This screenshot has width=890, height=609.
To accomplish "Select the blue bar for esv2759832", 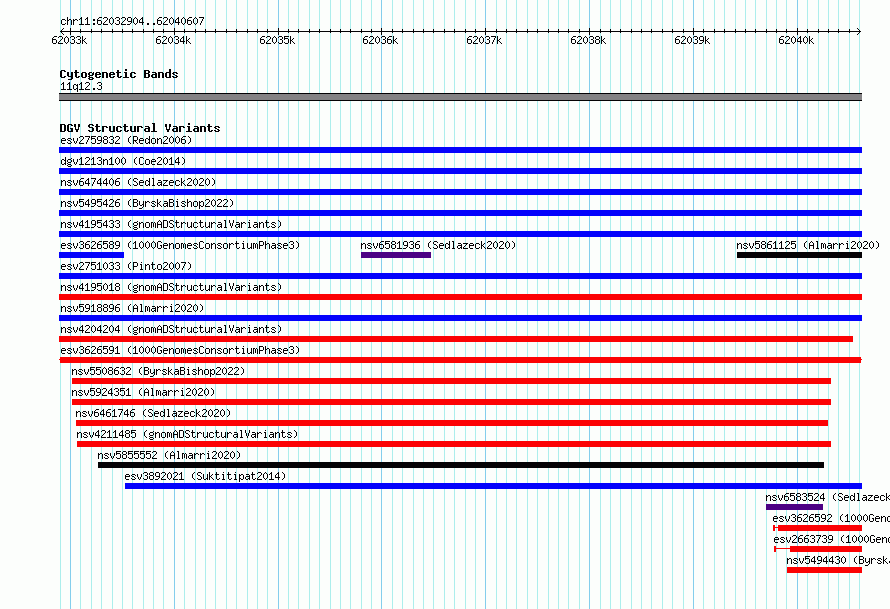I will click(x=460, y=150).
